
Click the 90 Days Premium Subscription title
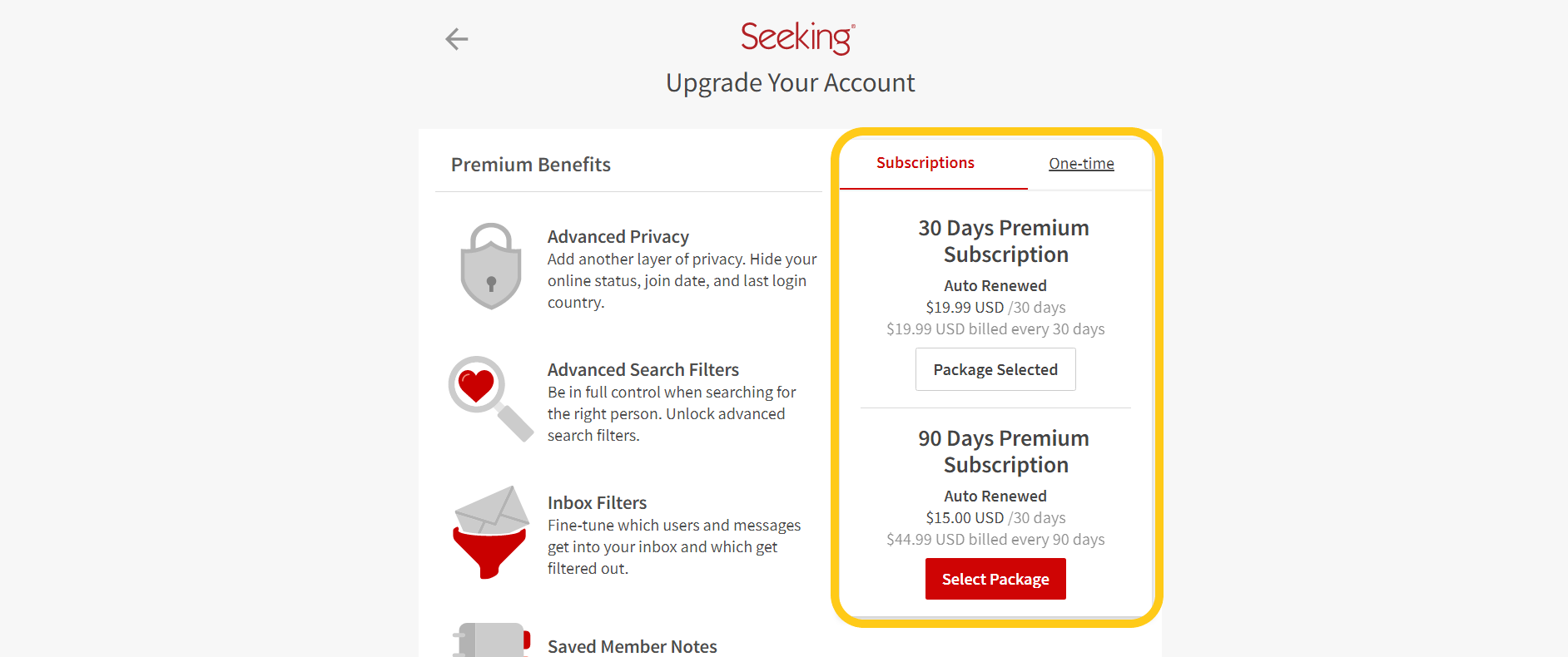pos(1005,452)
